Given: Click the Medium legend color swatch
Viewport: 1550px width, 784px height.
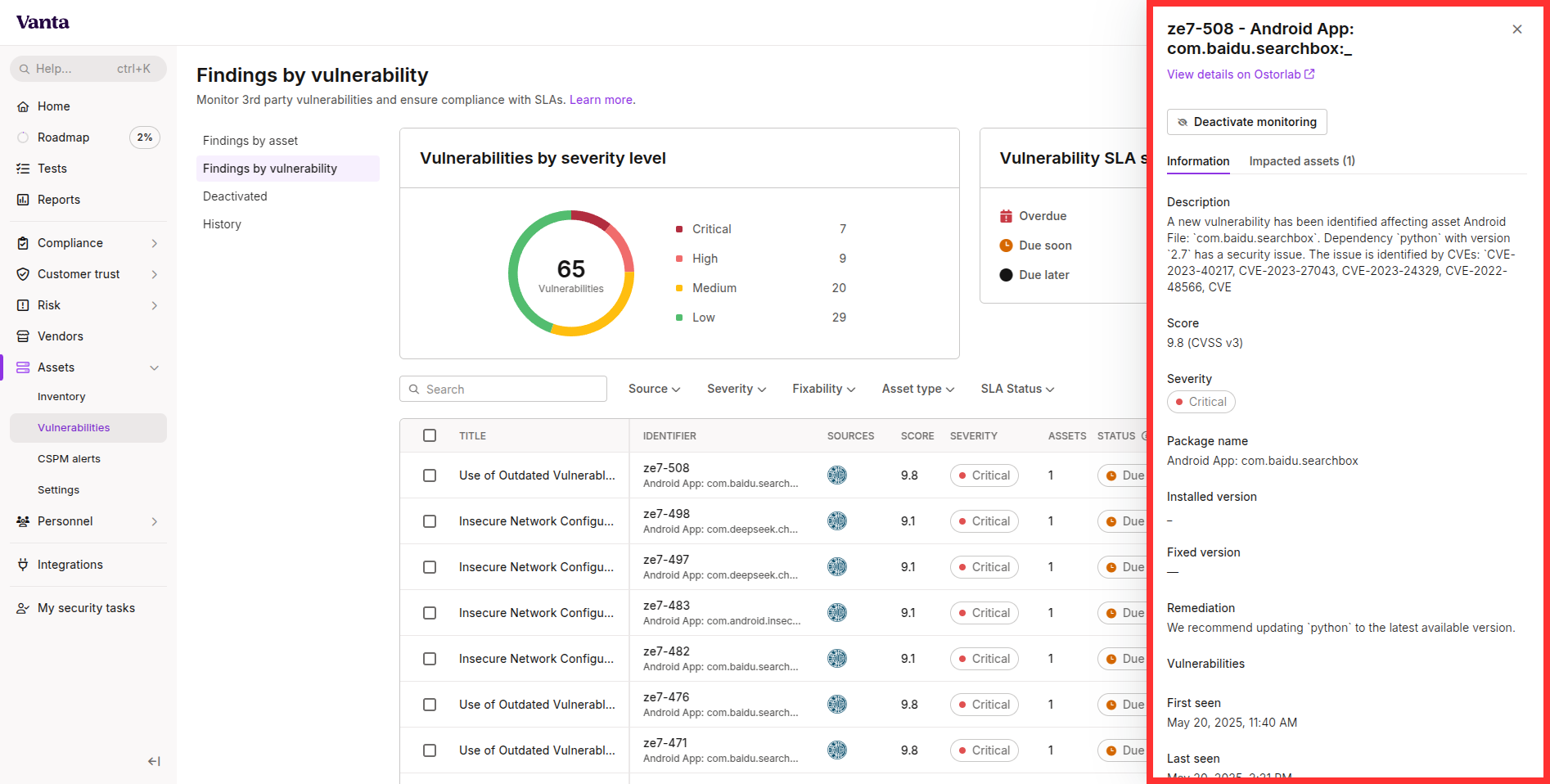Looking at the screenshot, I should [x=679, y=288].
